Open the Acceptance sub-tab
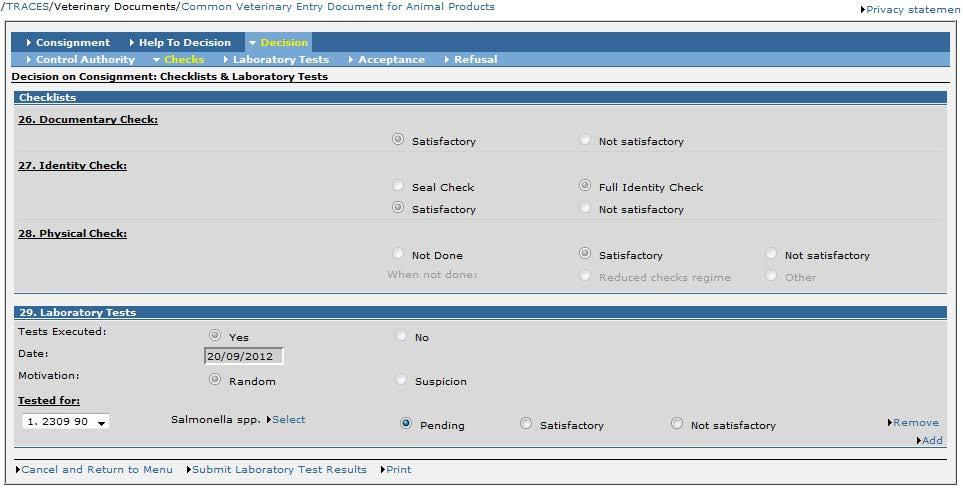This screenshot has width=963, height=488. point(386,60)
